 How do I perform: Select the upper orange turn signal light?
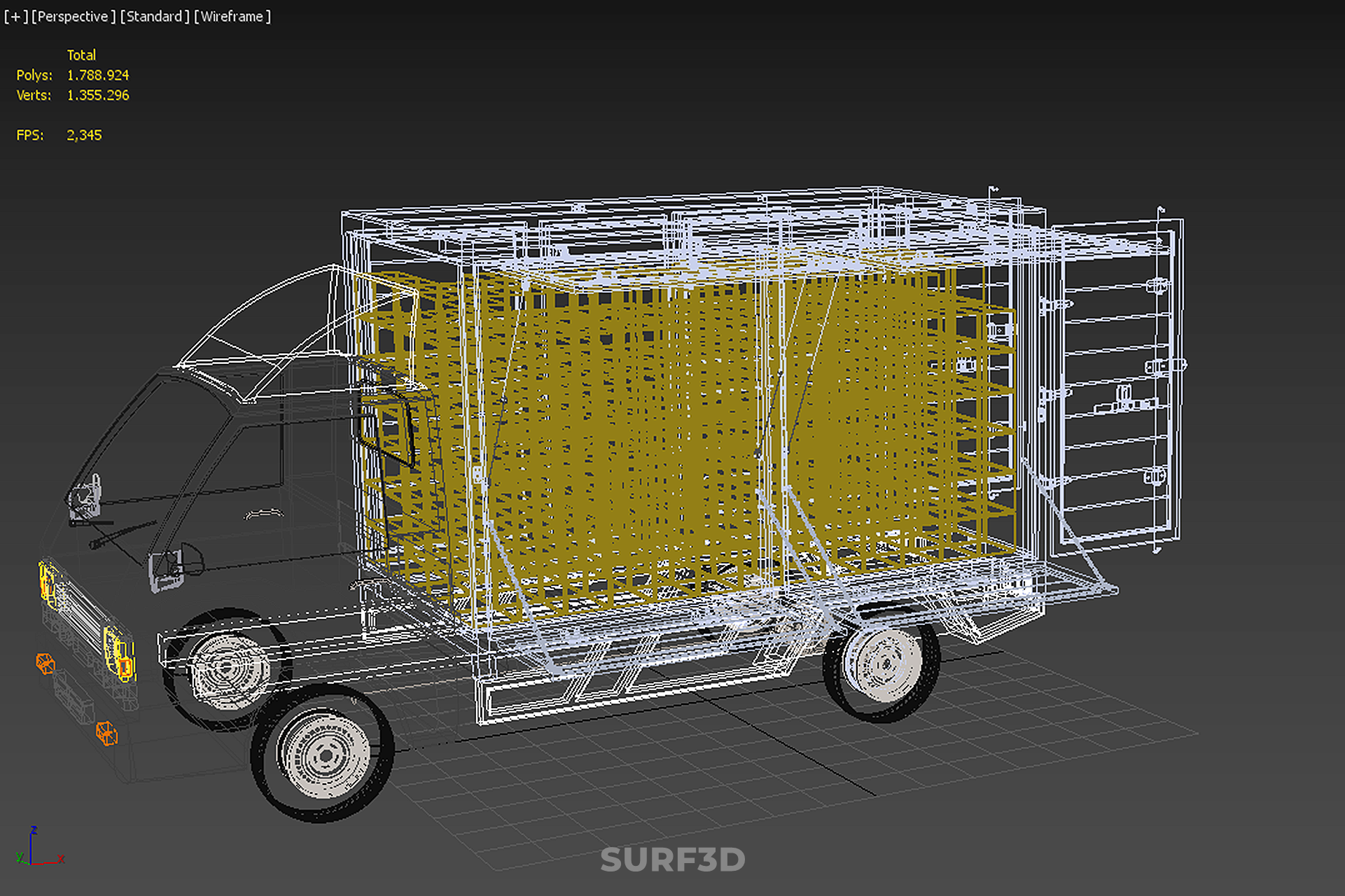point(46,663)
